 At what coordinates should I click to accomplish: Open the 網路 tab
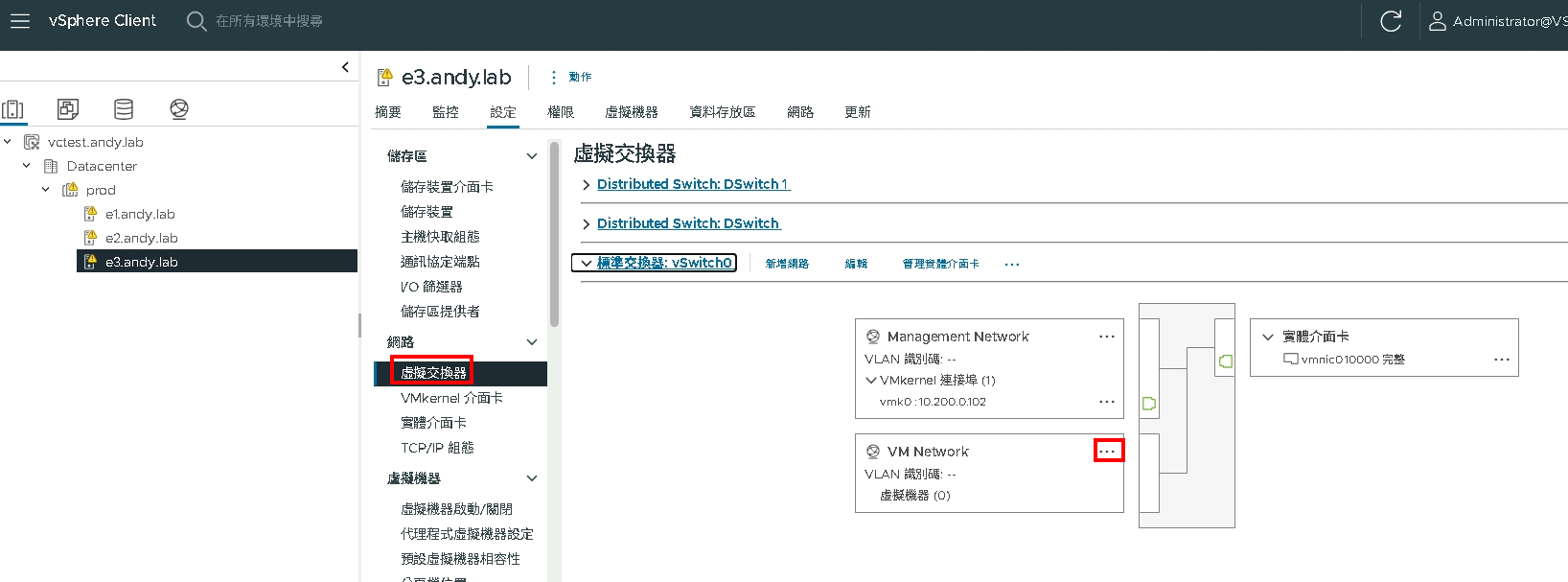coord(800,112)
